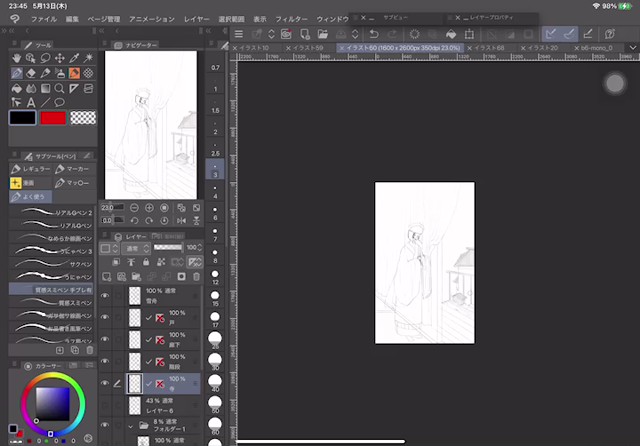Click Redo in the command bar
The height and width of the screenshot is (446, 640).
(x=392, y=34)
